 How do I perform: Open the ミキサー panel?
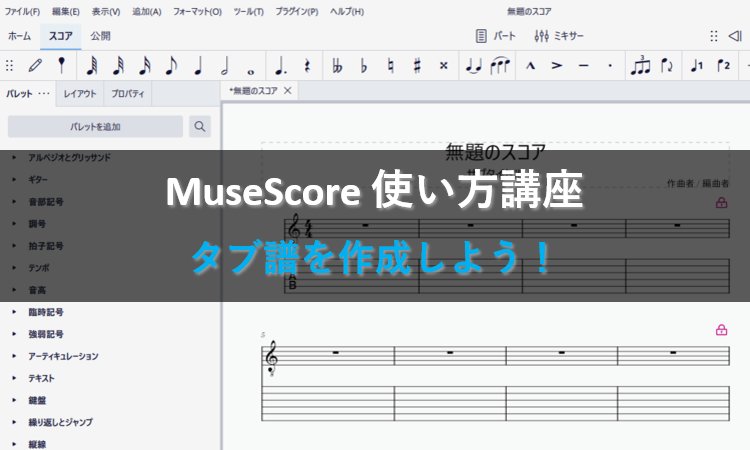(x=559, y=36)
